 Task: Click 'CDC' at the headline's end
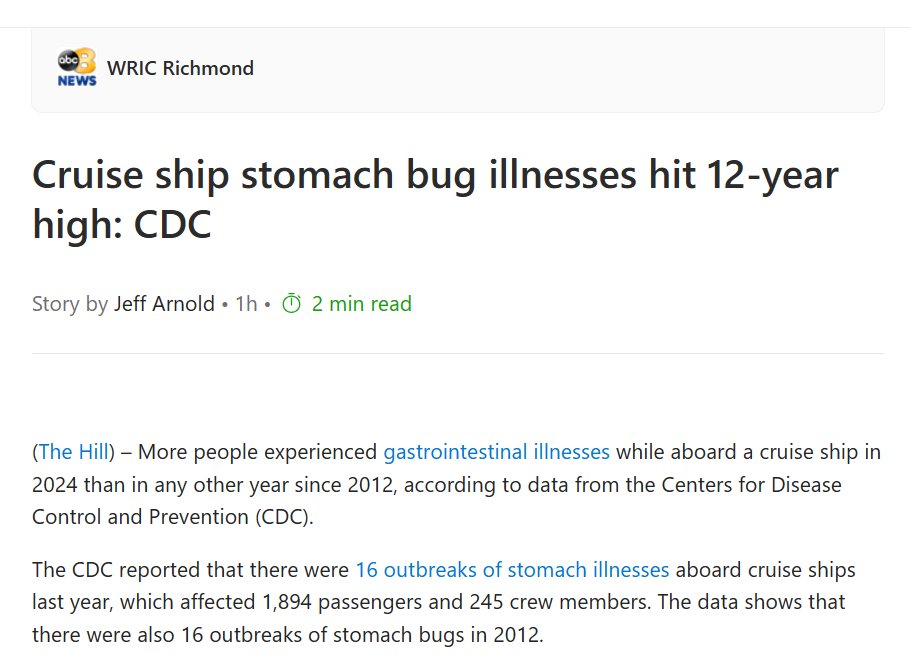(172, 225)
